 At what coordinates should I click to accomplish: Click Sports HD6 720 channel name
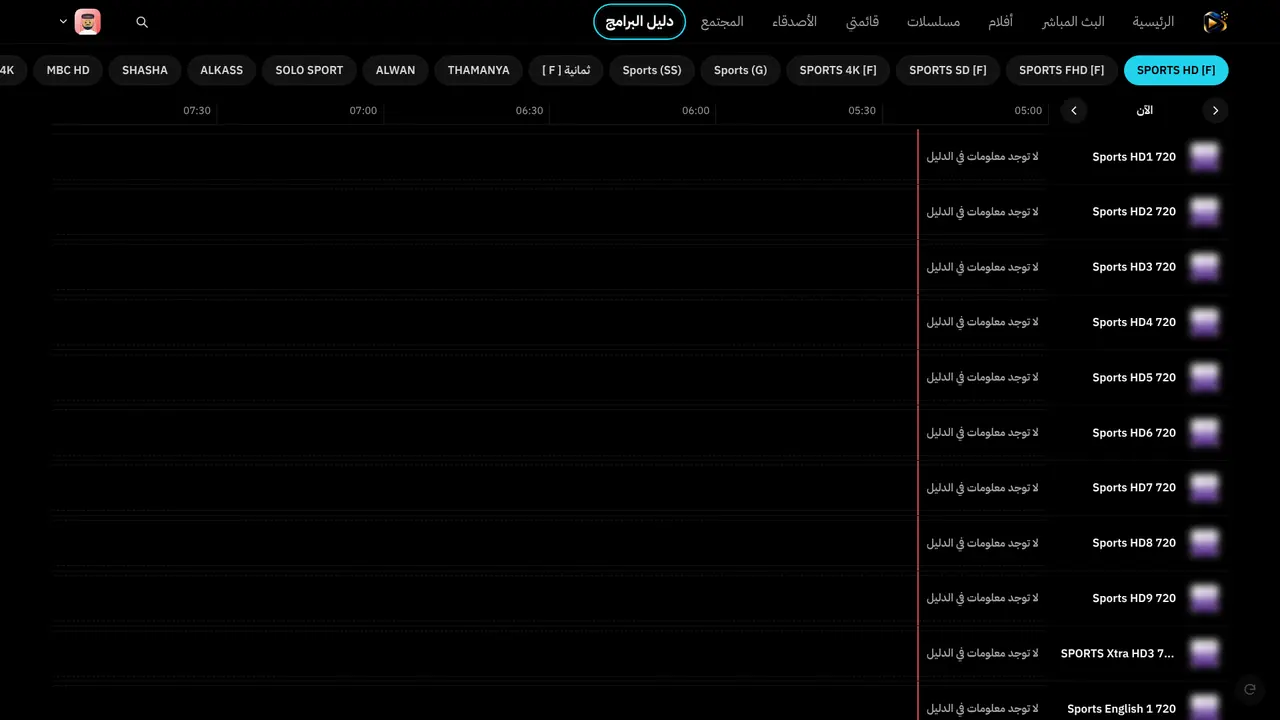1134,433
